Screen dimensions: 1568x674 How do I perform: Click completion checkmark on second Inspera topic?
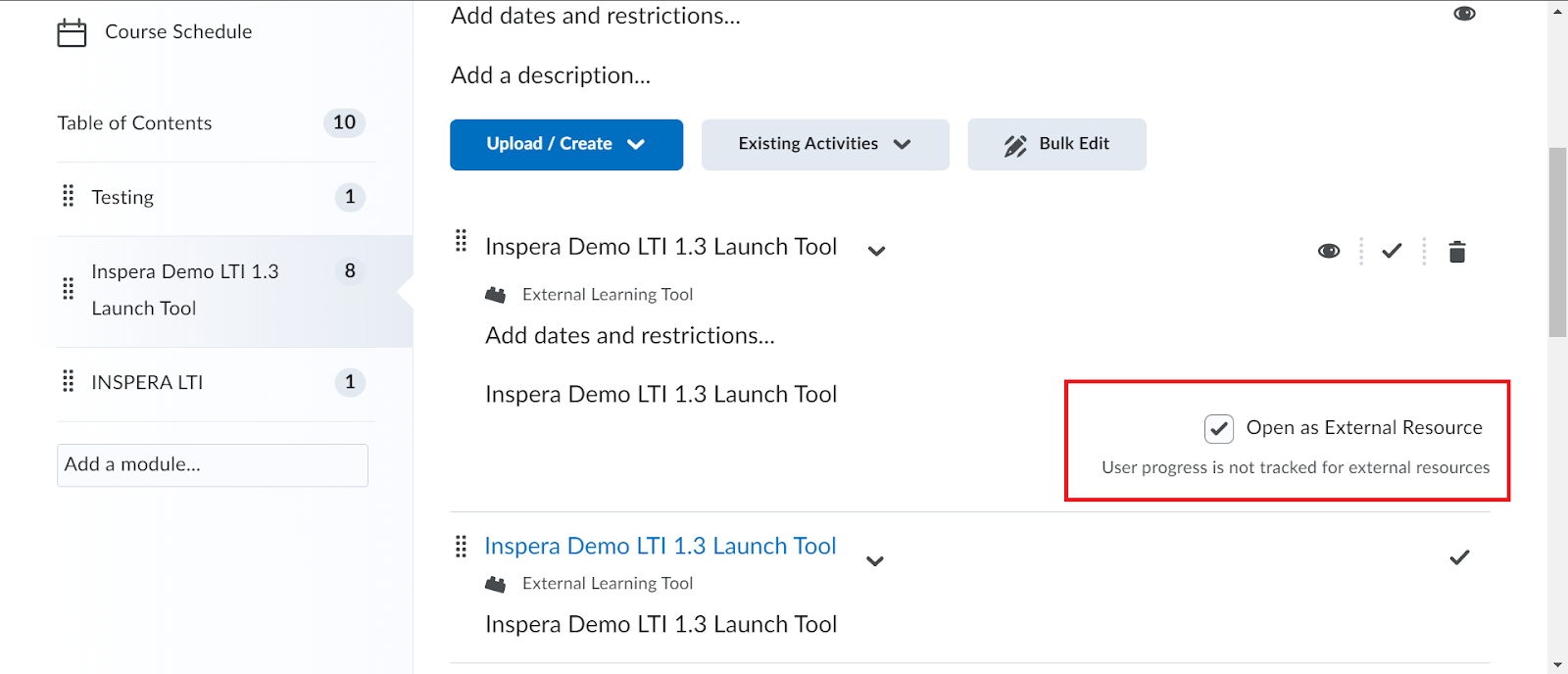tap(1459, 557)
